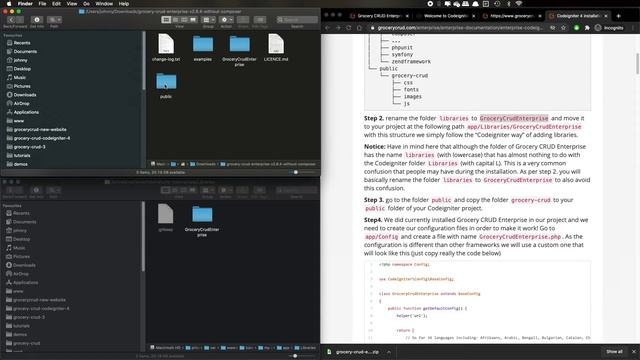This screenshot has width=640, height=360.
Task: Switch to icon view in top Finder toolbar
Action: (166, 20)
